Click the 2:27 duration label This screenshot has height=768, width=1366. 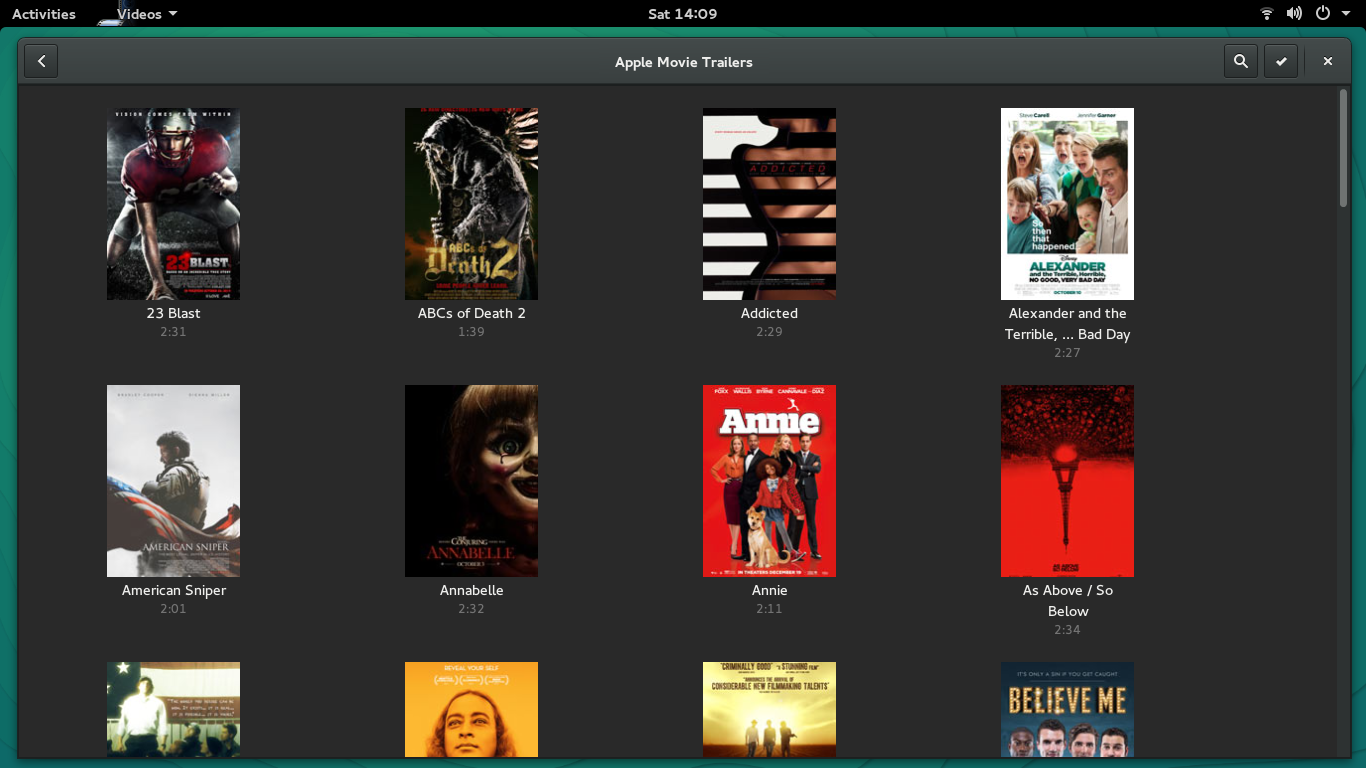click(1067, 353)
